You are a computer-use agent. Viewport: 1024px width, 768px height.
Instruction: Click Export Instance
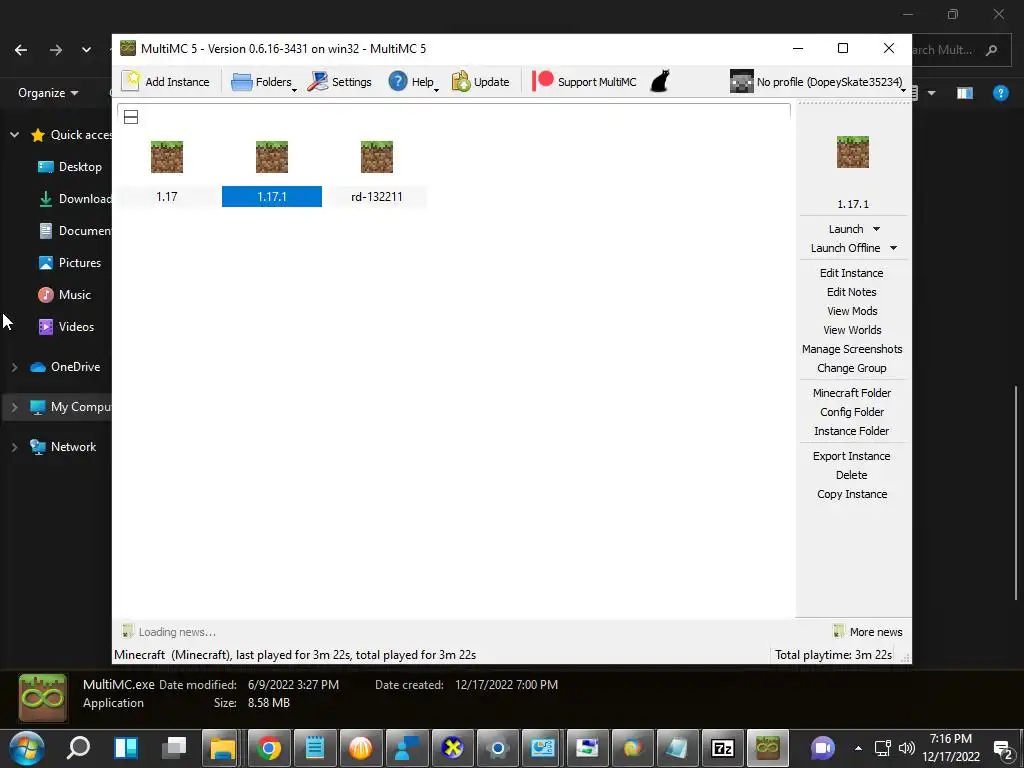[x=852, y=456]
